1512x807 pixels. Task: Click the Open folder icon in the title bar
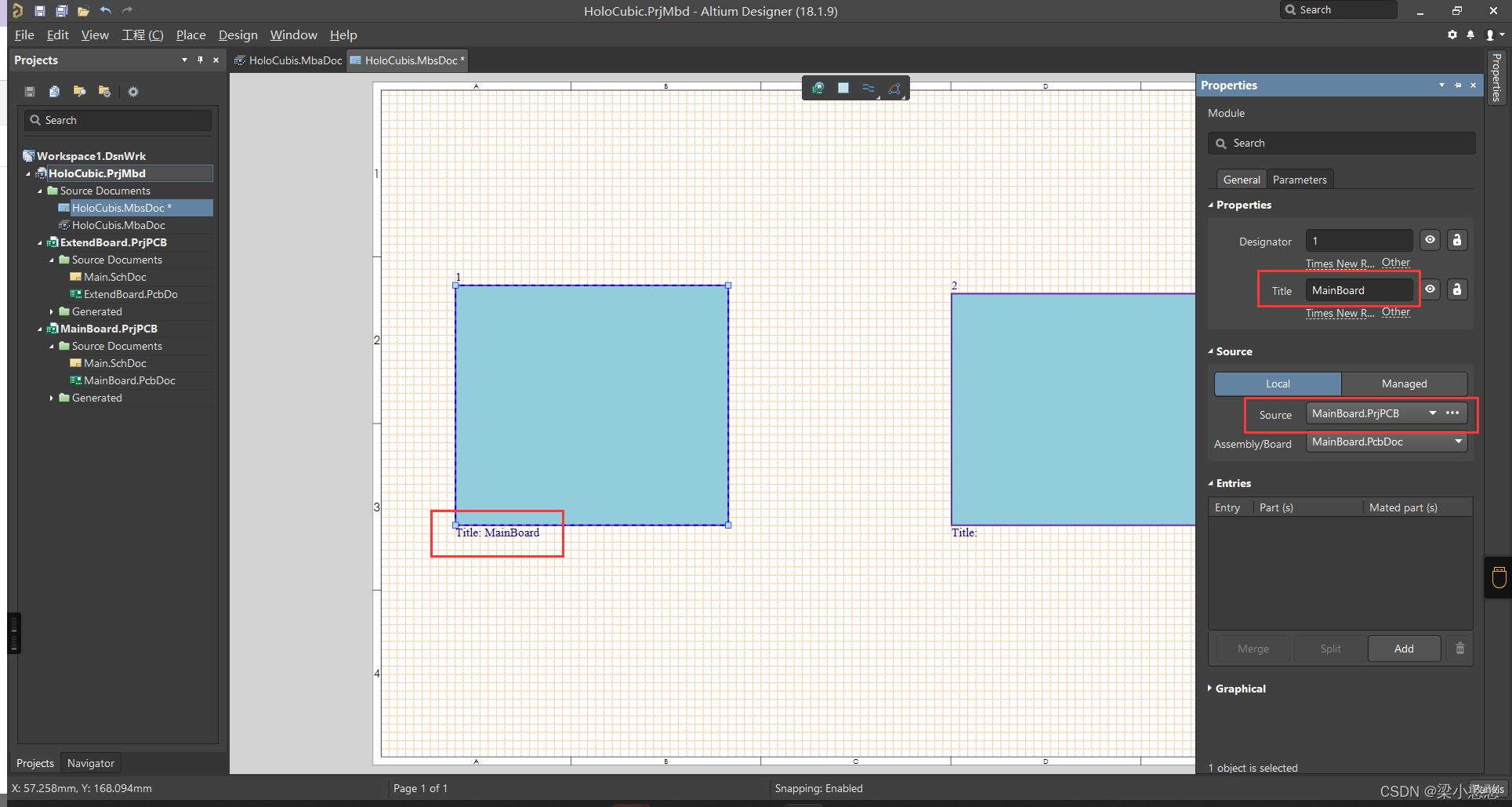click(83, 11)
